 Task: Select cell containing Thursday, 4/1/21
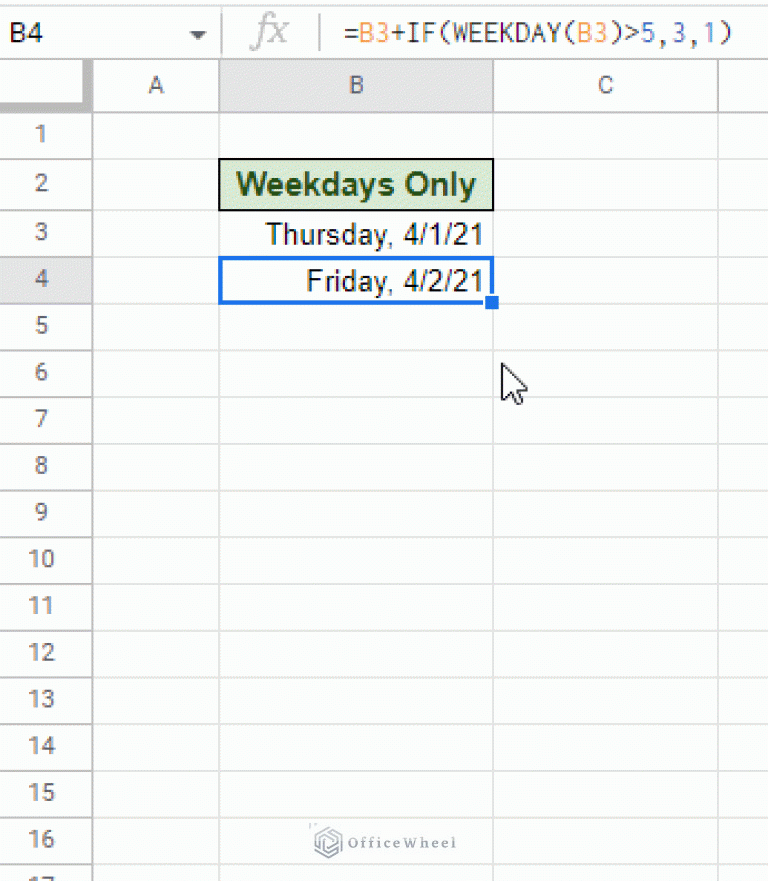tap(356, 232)
